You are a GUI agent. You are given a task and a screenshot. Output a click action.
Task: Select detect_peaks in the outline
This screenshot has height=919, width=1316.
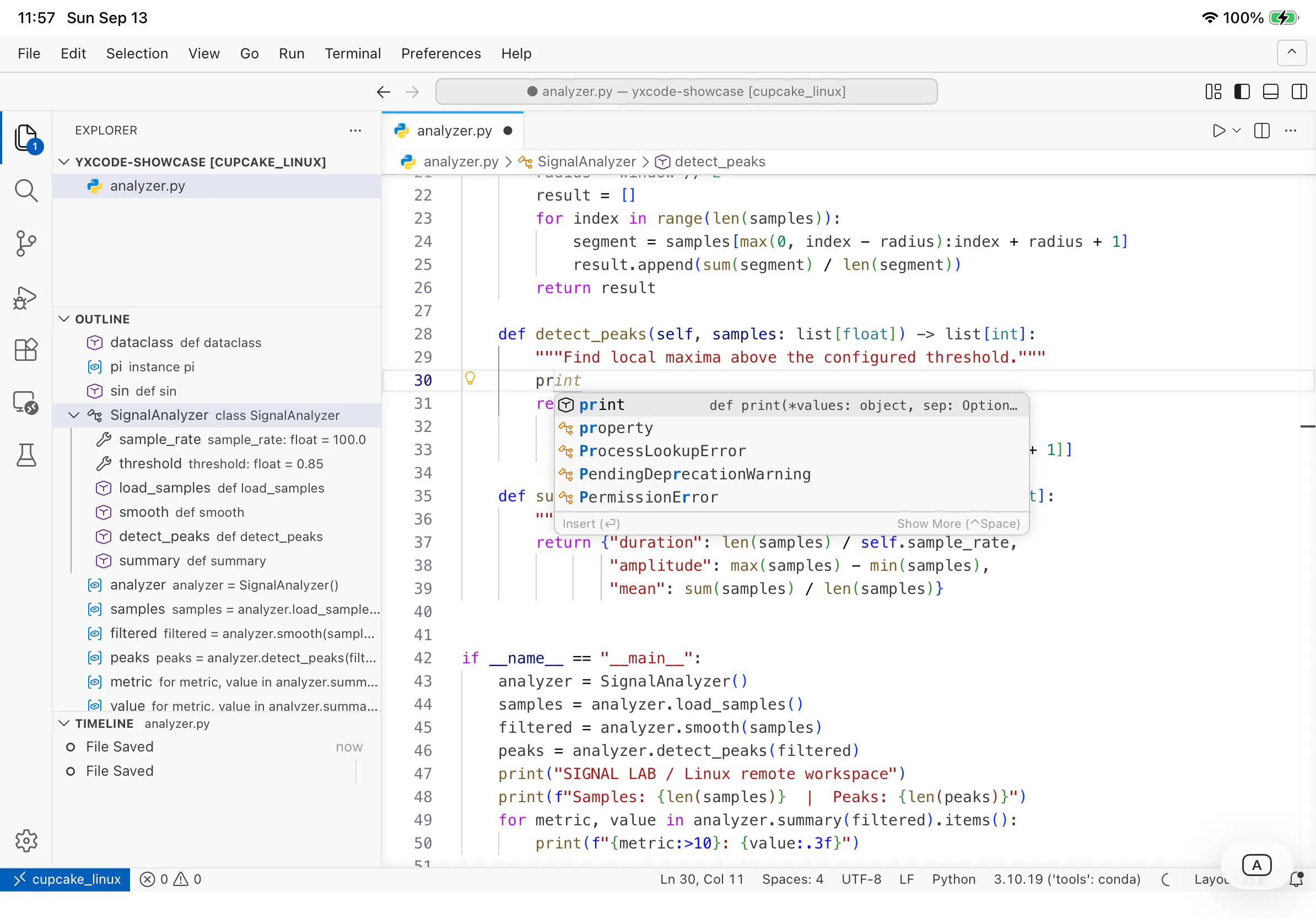[x=217, y=536]
